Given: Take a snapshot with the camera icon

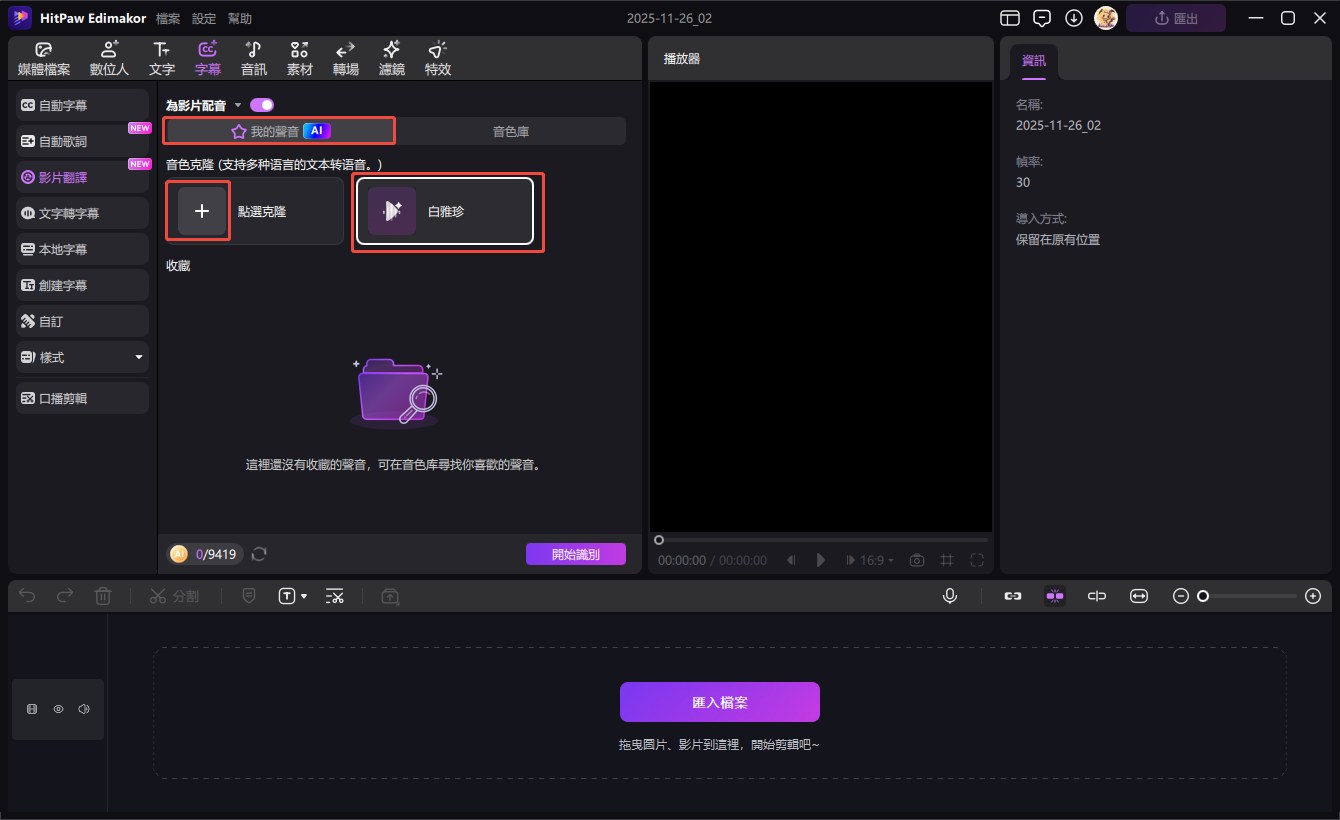Looking at the screenshot, I should [916, 560].
